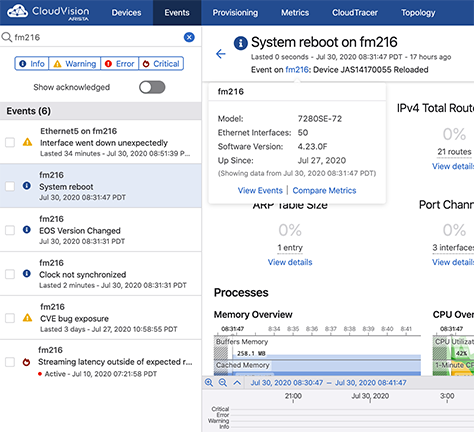Open the Topology tab
The width and height of the screenshot is (474, 432).
pyautogui.click(x=418, y=13)
